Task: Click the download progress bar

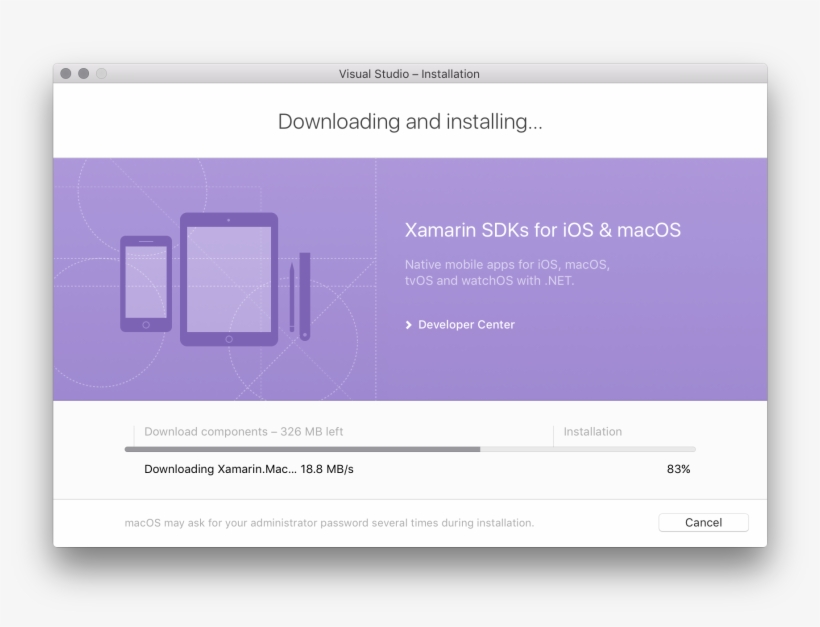Action: coord(410,449)
